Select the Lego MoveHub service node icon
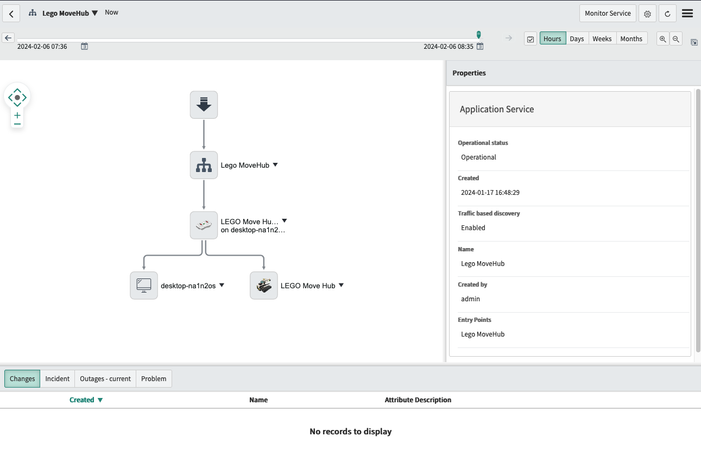The height and width of the screenshot is (450, 701). (x=204, y=165)
